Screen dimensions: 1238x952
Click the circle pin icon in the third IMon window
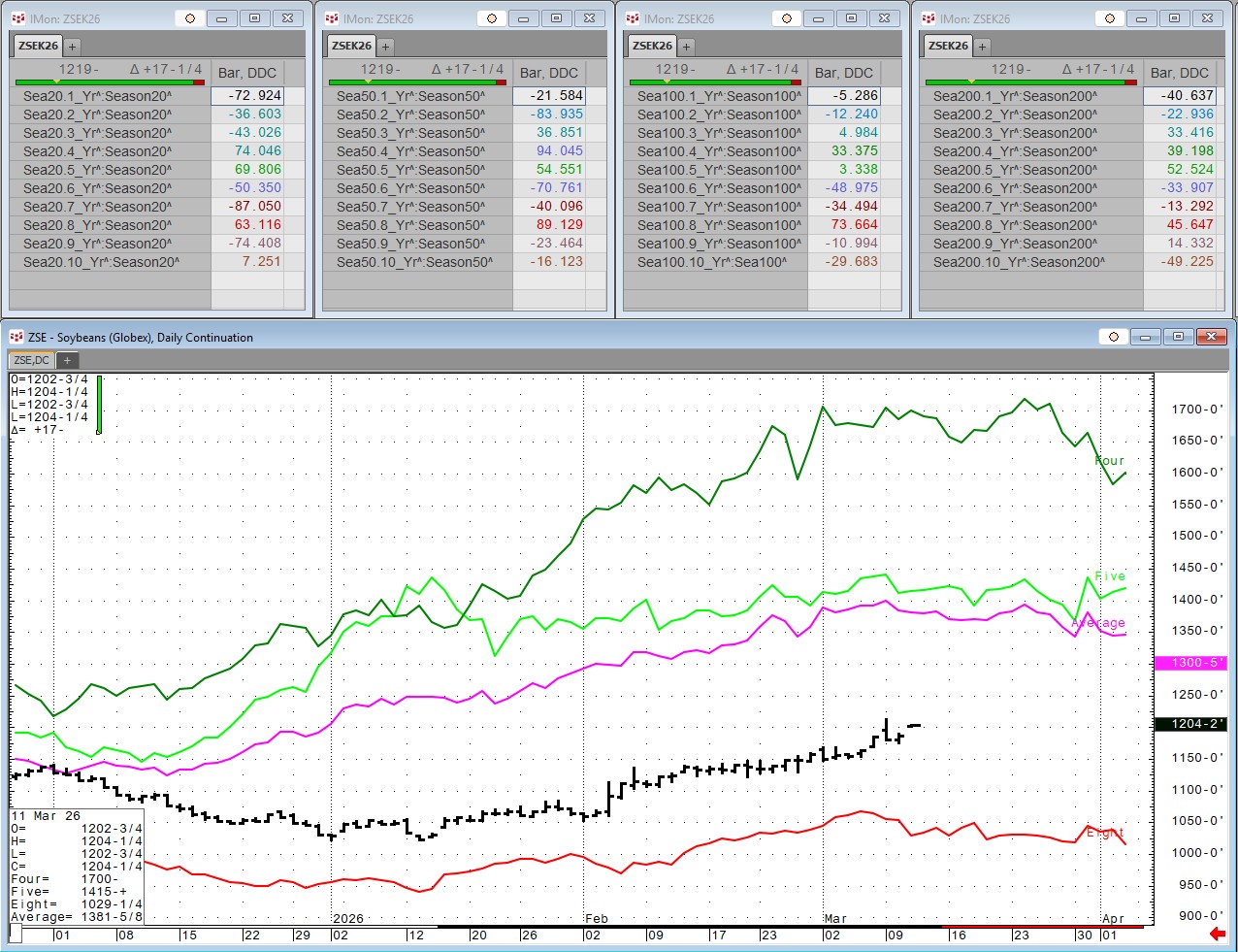787,18
